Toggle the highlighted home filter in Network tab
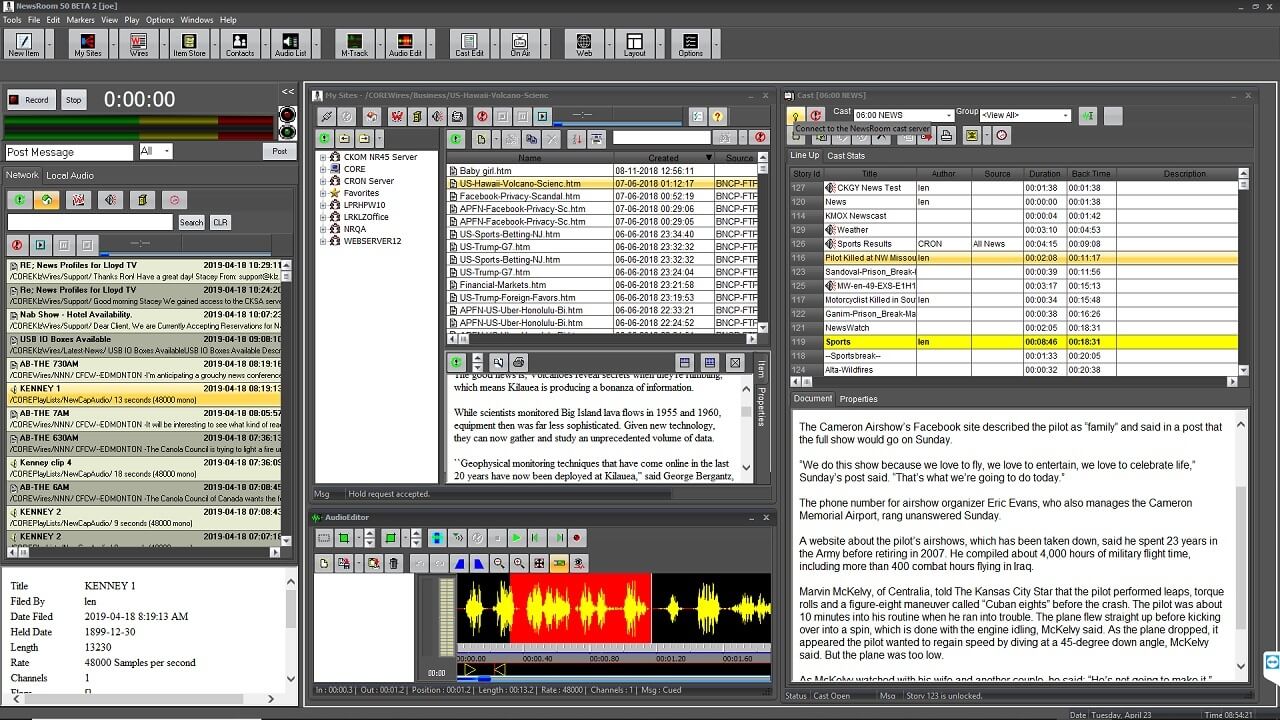This screenshot has height=720, width=1280. click(x=47, y=200)
